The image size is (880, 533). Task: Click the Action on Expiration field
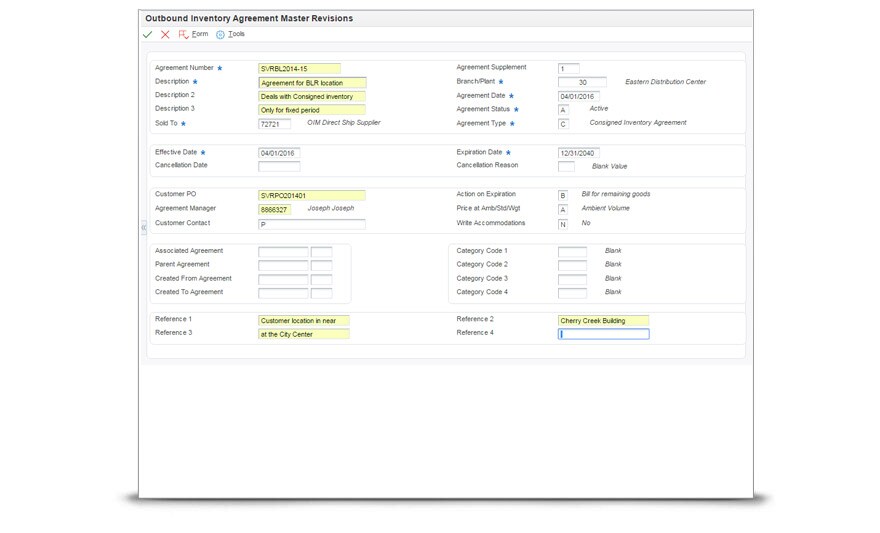coord(563,195)
